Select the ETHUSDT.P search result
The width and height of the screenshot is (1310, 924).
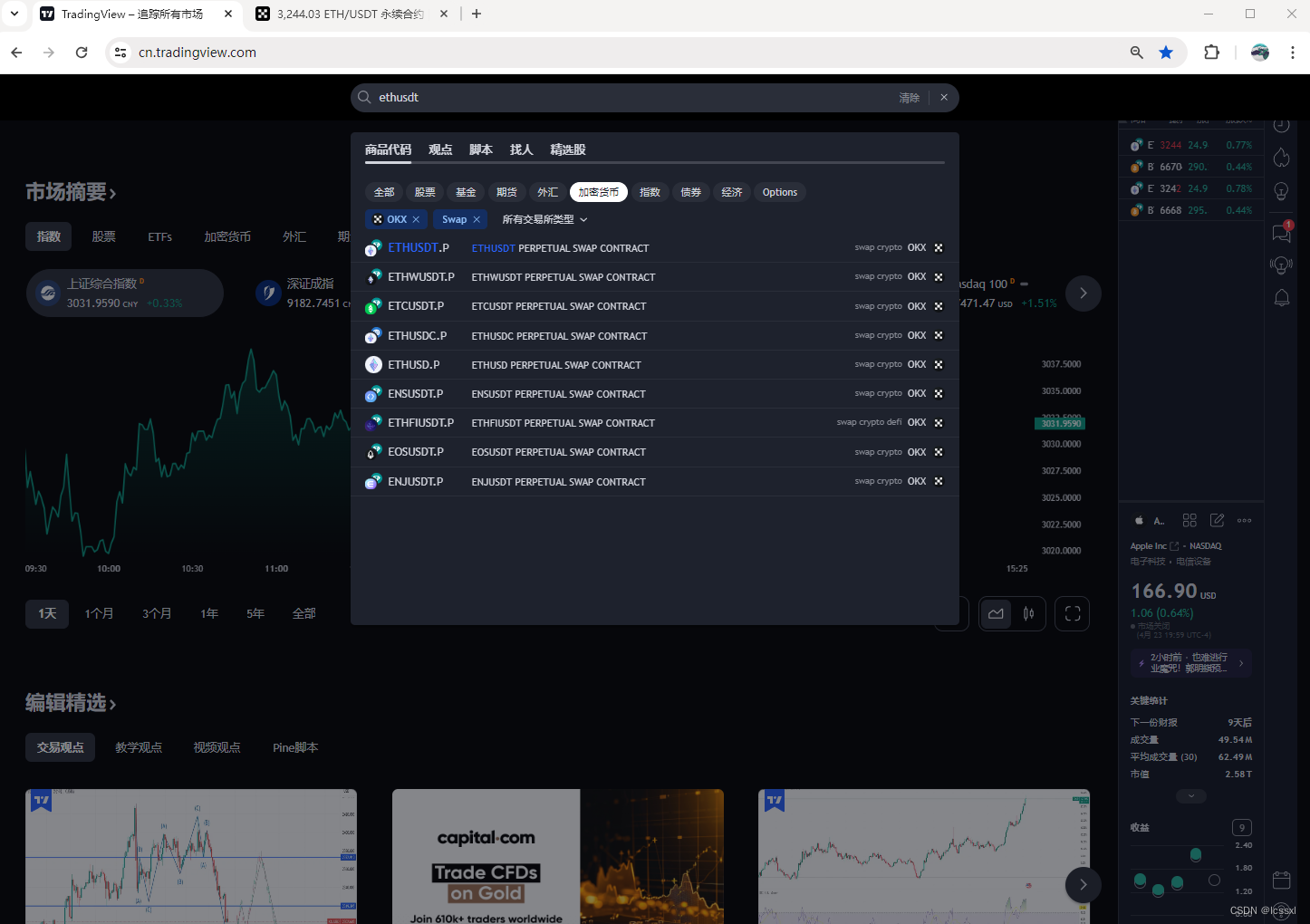[x=654, y=247]
